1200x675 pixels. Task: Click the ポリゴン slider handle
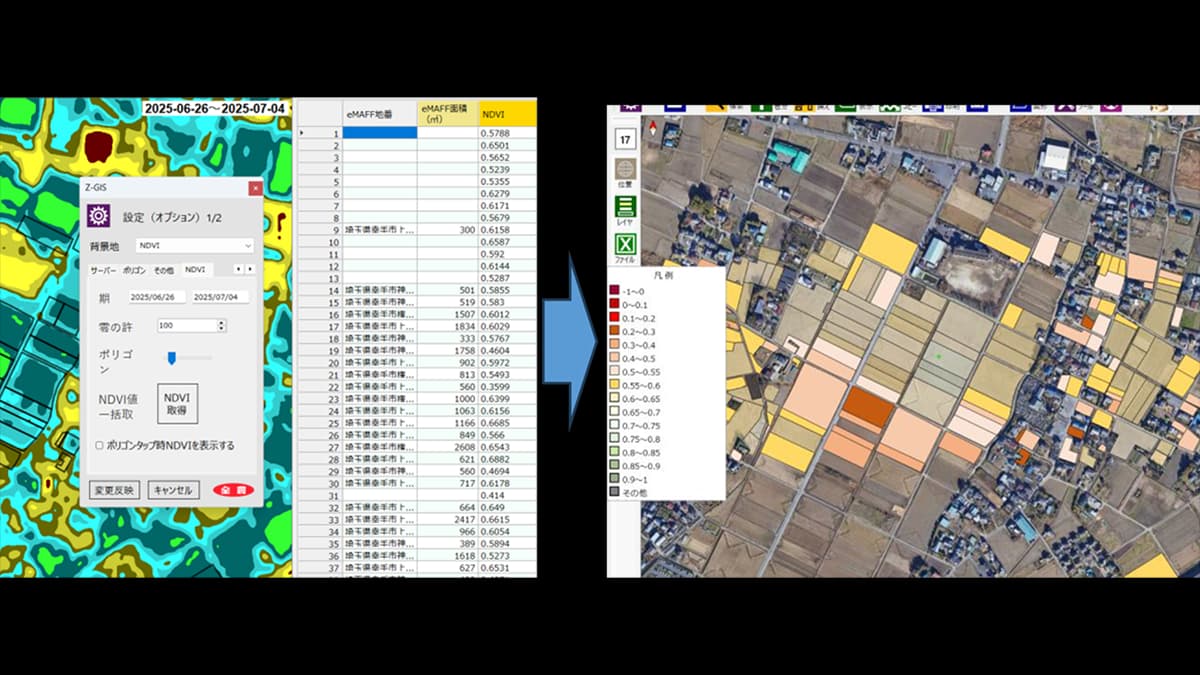(x=172, y=357)
